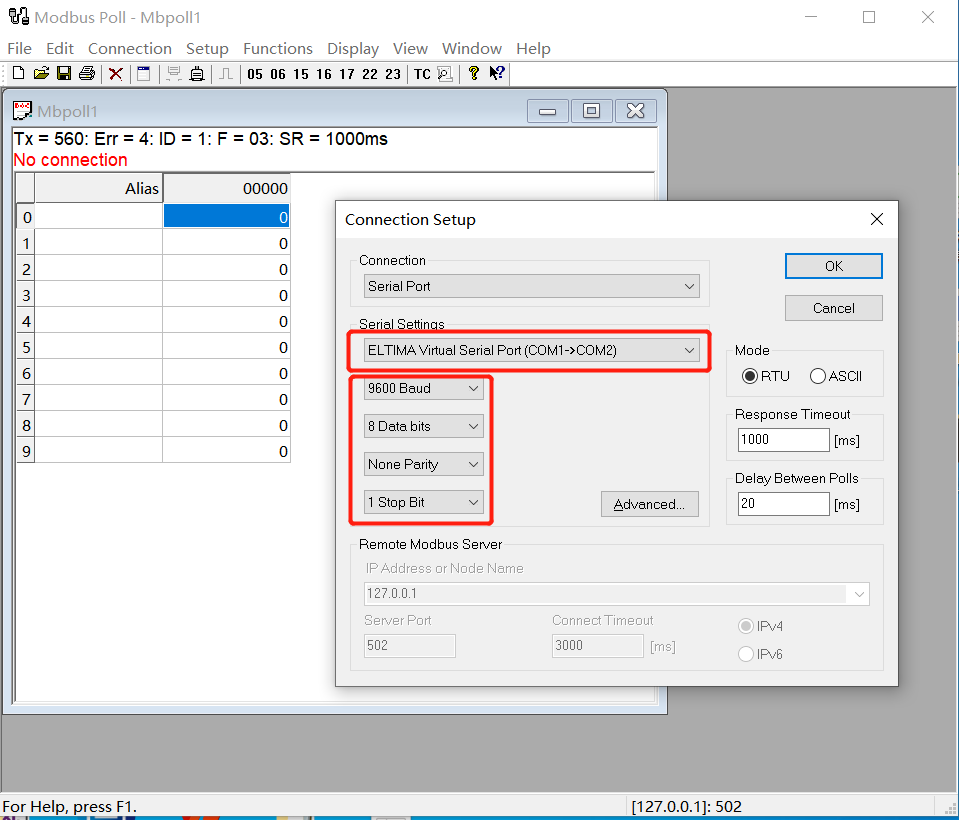
Task: Click the New document toolbar icon
Action: tap(18, 73)
